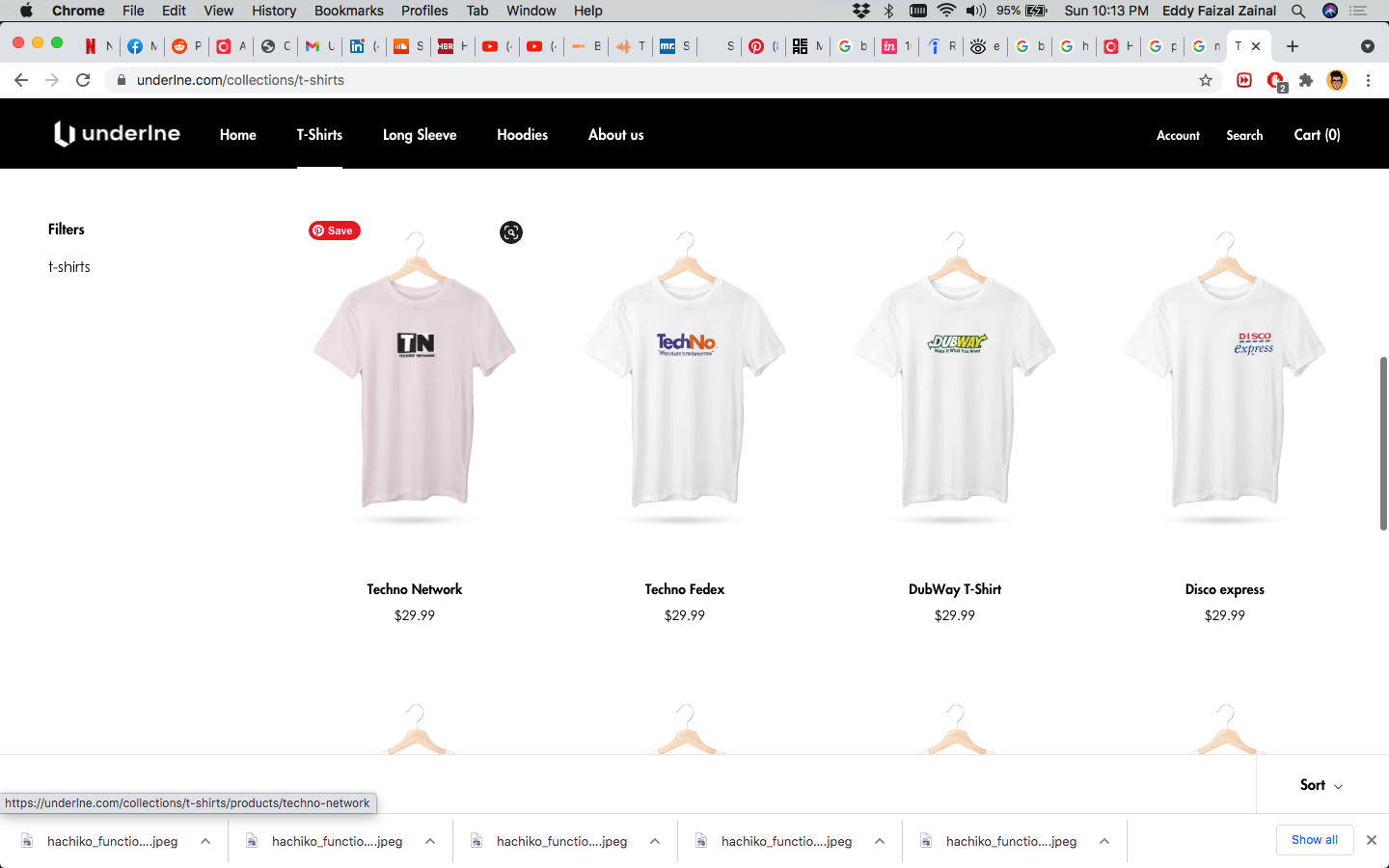Click the Wi-Fi status icon

946,11
